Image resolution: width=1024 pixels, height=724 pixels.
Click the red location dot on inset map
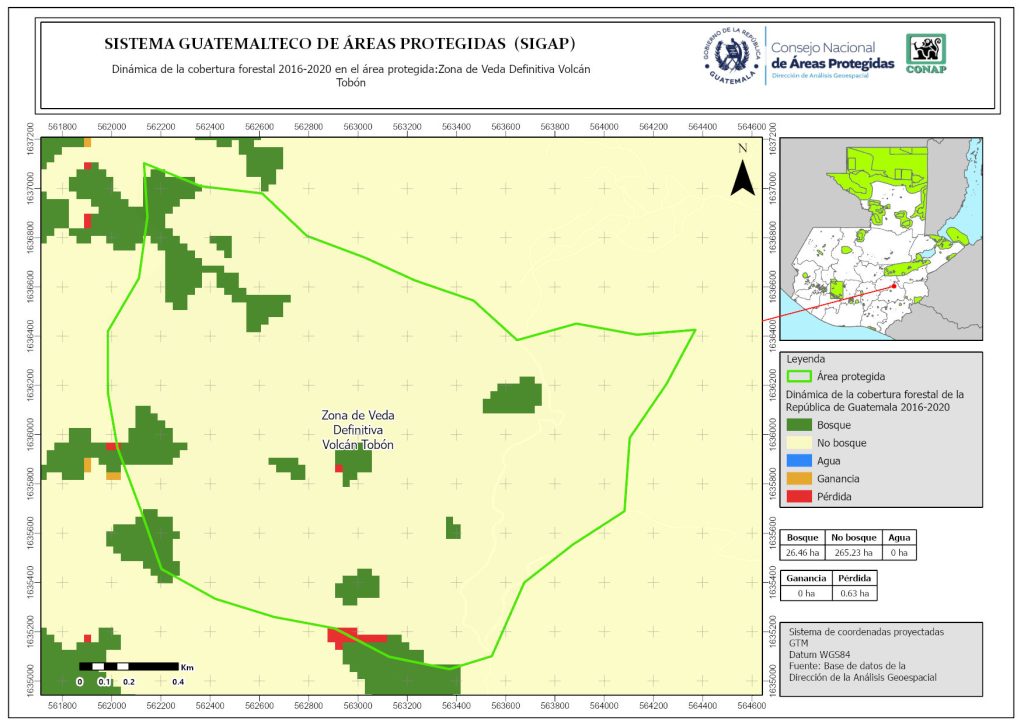click(x=893, y=284)
